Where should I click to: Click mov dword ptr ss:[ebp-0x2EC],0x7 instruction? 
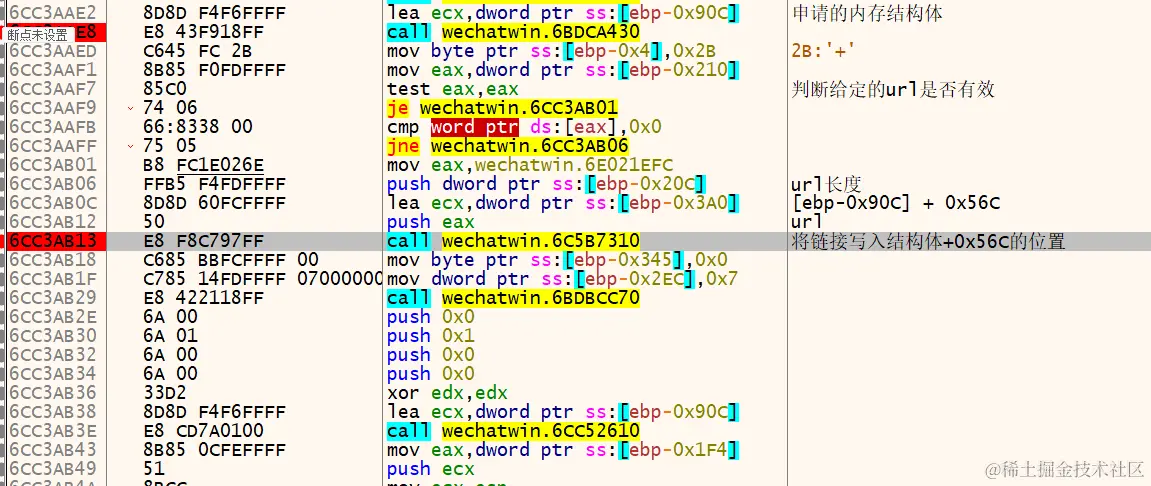562,279
